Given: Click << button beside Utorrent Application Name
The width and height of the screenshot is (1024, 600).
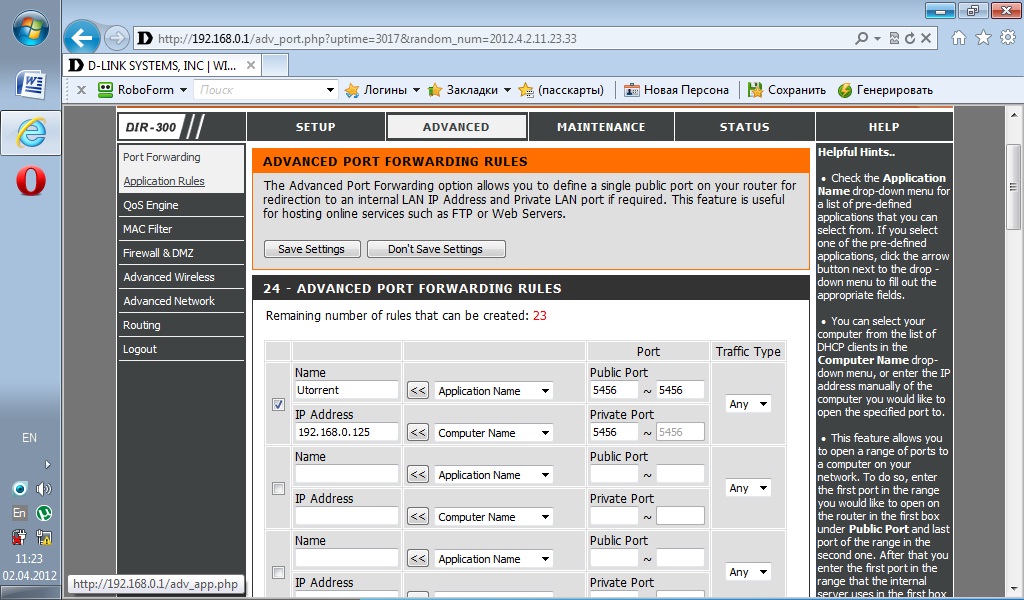Looking at the screenshot, I should coord(418,390).
